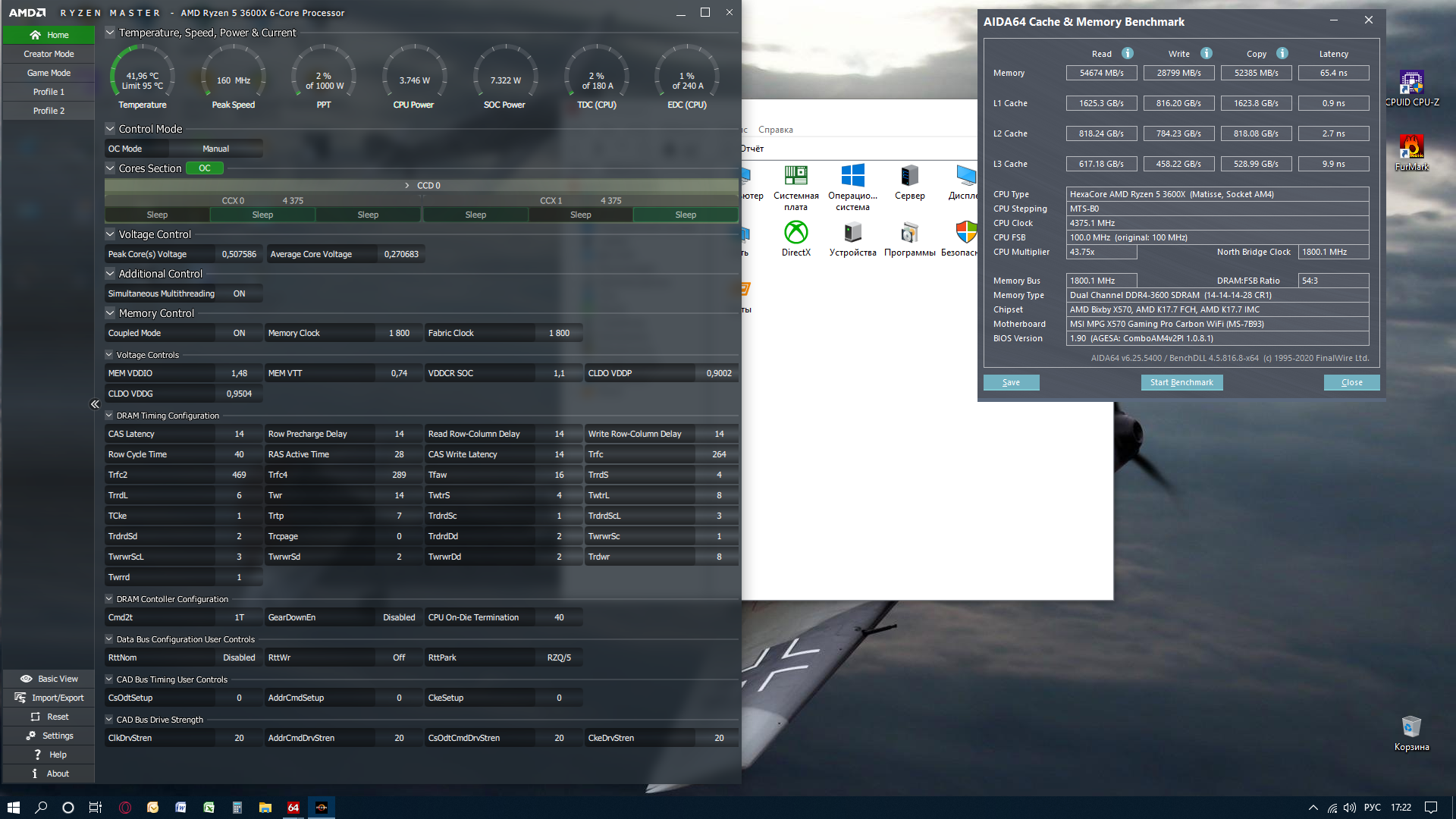
Task: Click the DirectX icon in AIDA64
Action: pyautogui.click(x=795, y=233)
